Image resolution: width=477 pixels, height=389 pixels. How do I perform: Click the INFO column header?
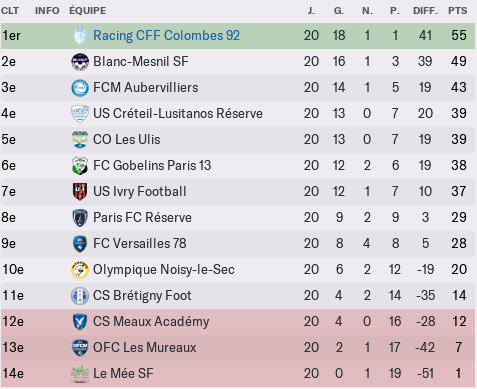(x=47, y=11)
